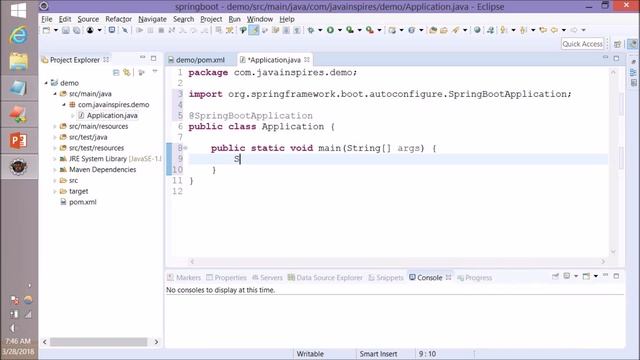
Task: Click the New file toolbar icon
Action: pyautogui.click(x=46, y=30)
